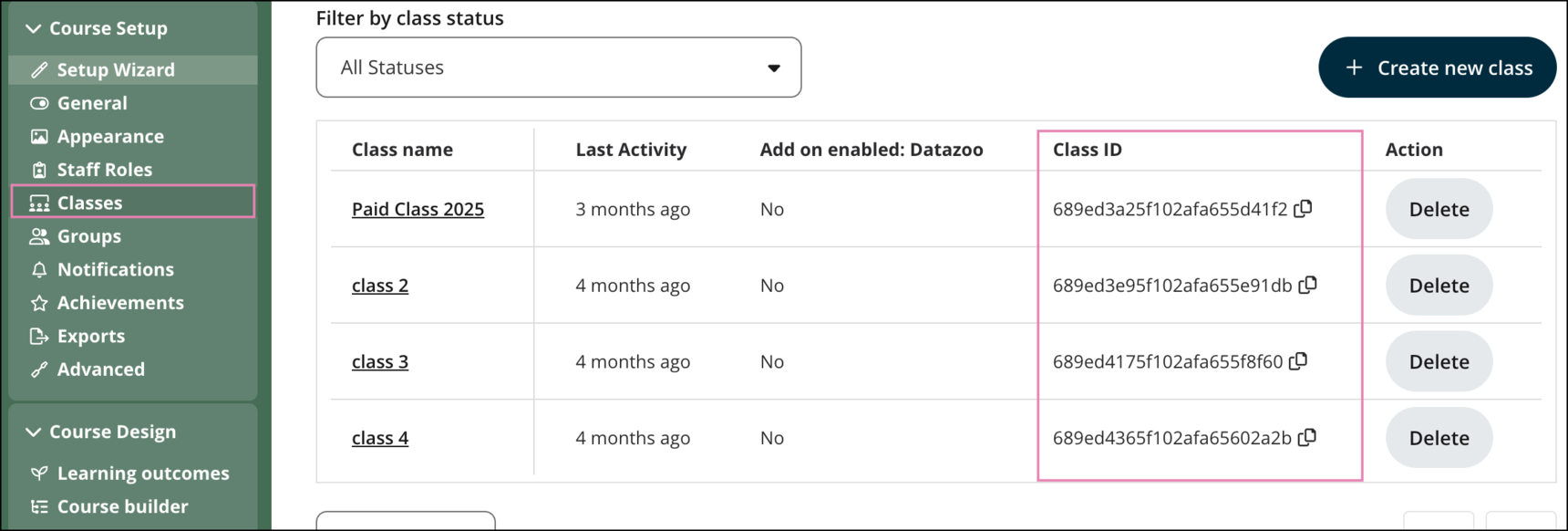Delete class 3 from the list
The image size is (1568, 531).
pyautogui.click(x=1439, y=361)
